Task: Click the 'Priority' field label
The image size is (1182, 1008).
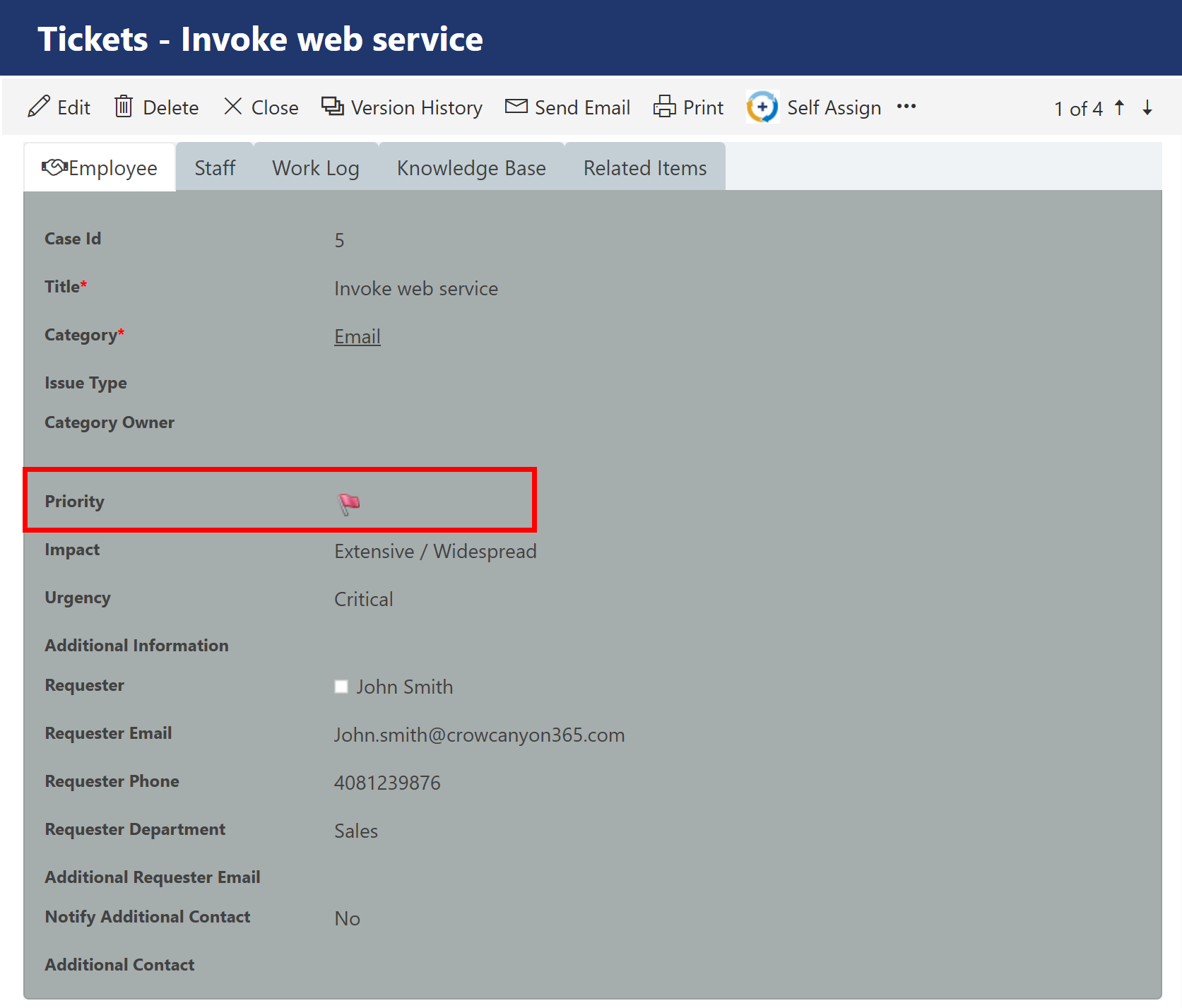Action: (x=74, y=502)
